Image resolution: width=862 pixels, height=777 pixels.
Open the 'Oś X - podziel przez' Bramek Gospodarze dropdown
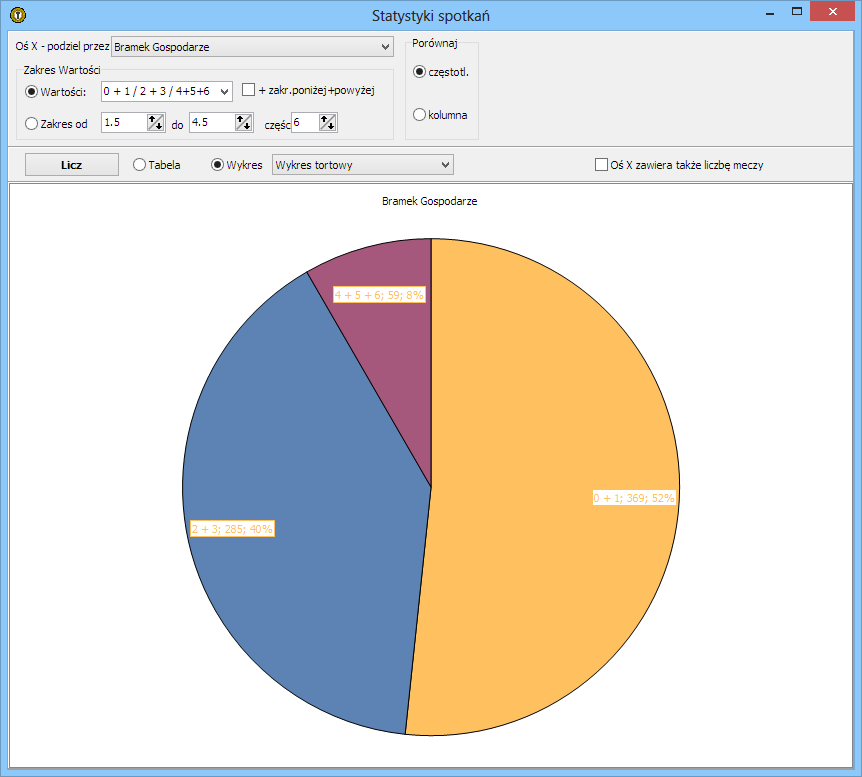(252, 47)
